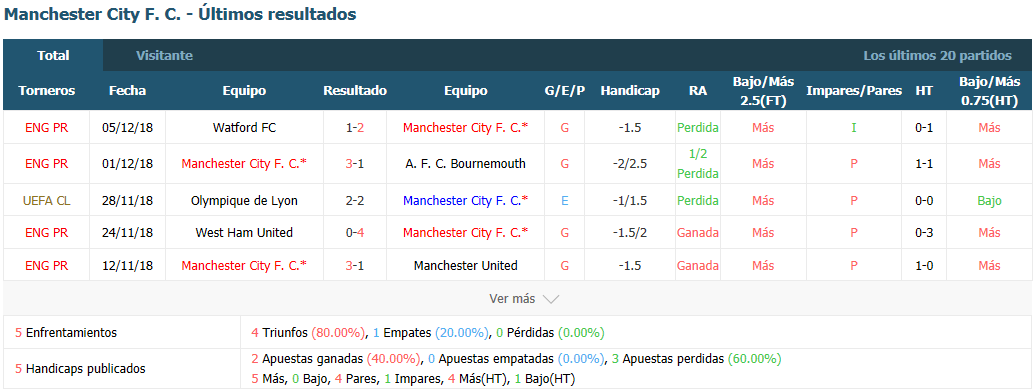Click blue Manchester City F. C.* in Lyon row
Viewport: 1035px width, 392px height.
click(465, 200)
